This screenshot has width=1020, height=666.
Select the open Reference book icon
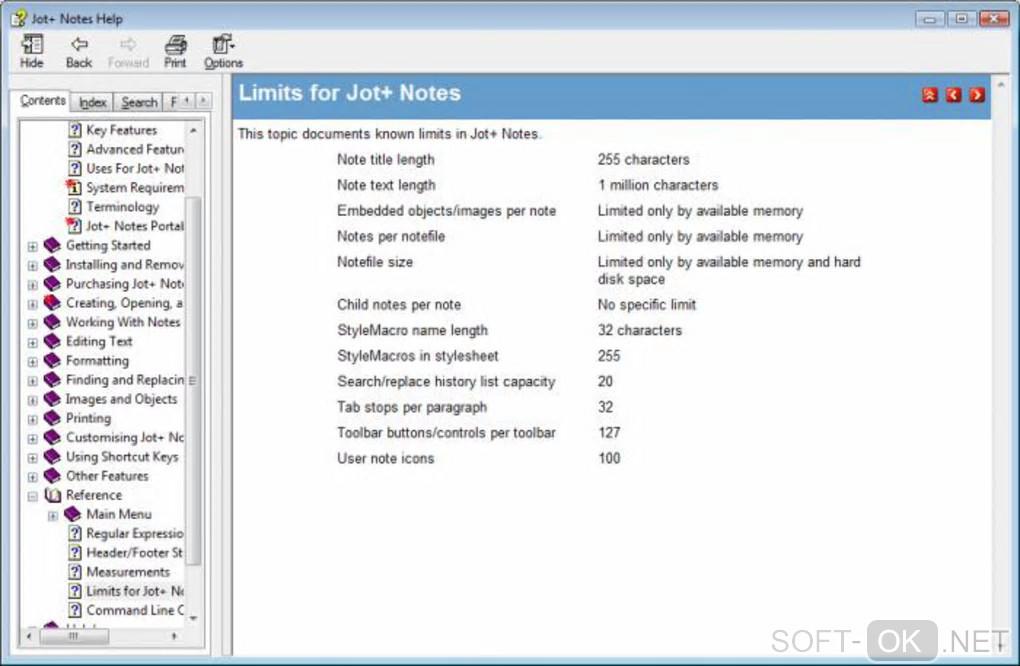click(52, 495)
